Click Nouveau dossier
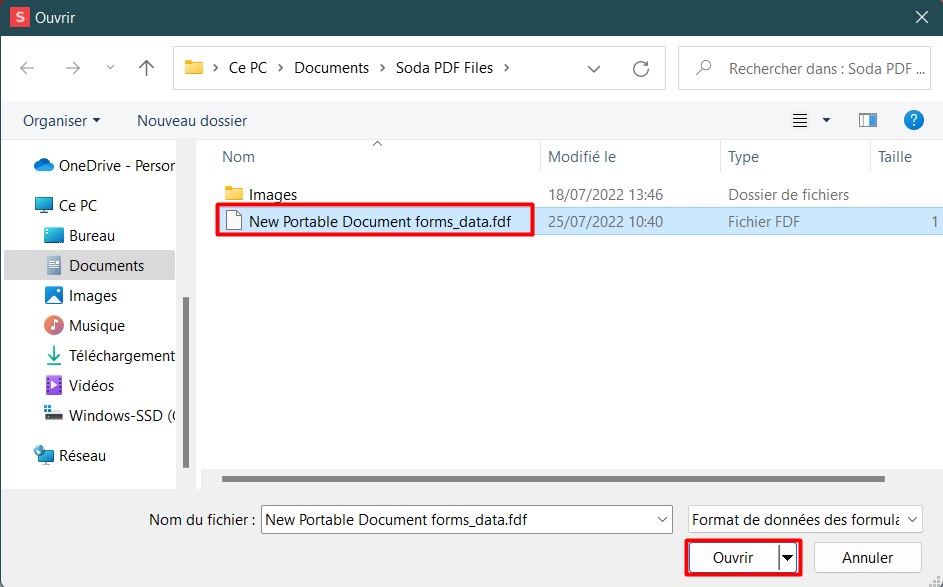The image size is (943, 587). click(x=192, y=120)
